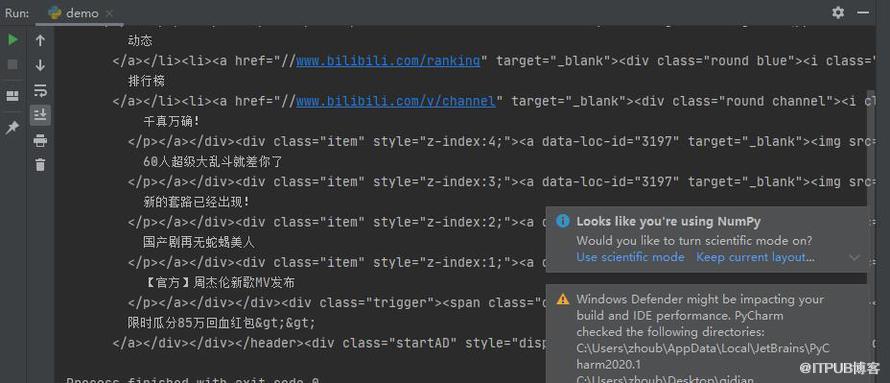Toggle scroll to end icon
The width and height of the screenshot is (890, 383).
tap(40, 115)
